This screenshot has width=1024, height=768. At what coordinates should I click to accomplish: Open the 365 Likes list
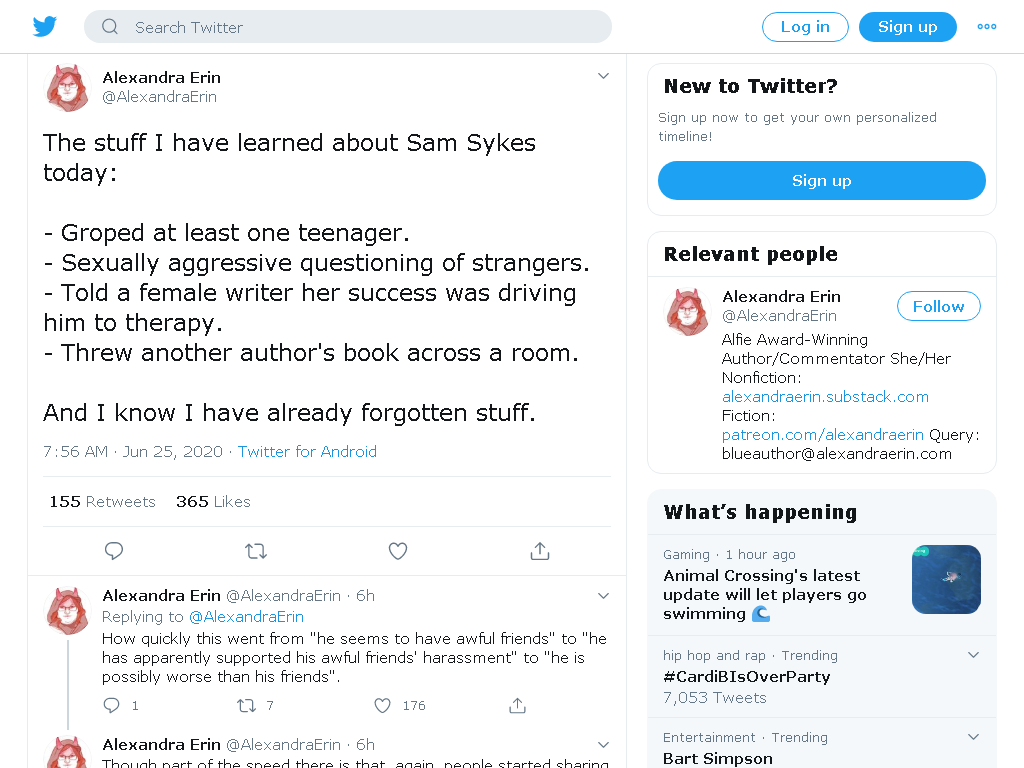click(x=213, y=502)
